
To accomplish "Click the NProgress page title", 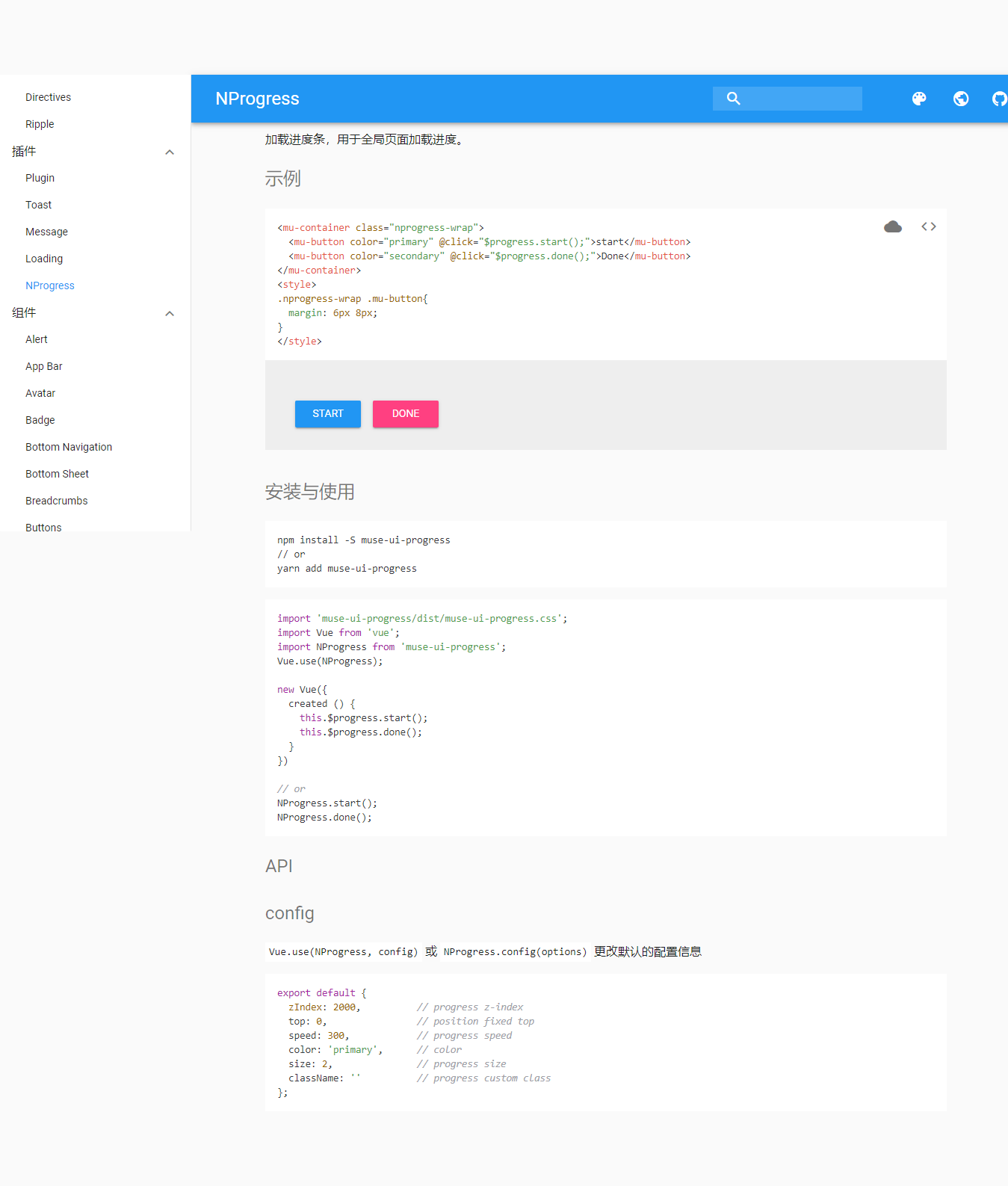I will (x=257, y=99).
